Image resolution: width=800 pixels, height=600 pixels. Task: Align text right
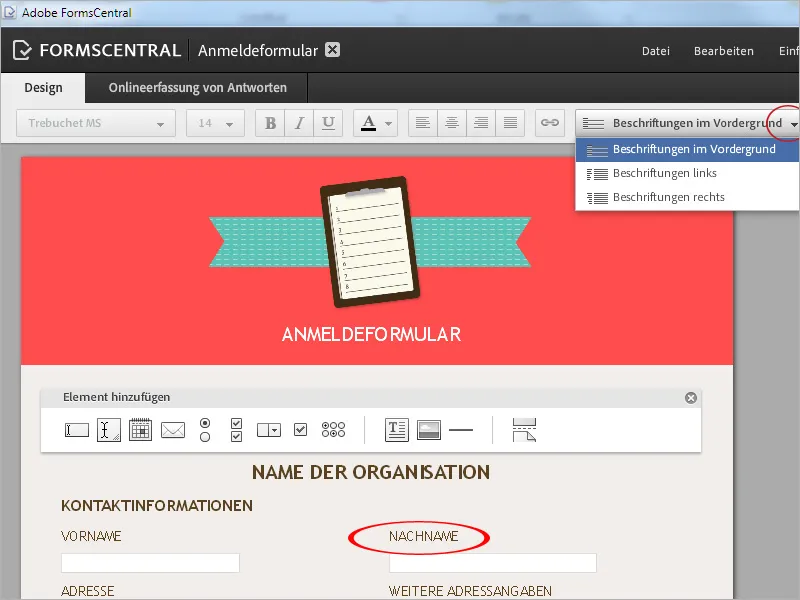coord(481,123)
